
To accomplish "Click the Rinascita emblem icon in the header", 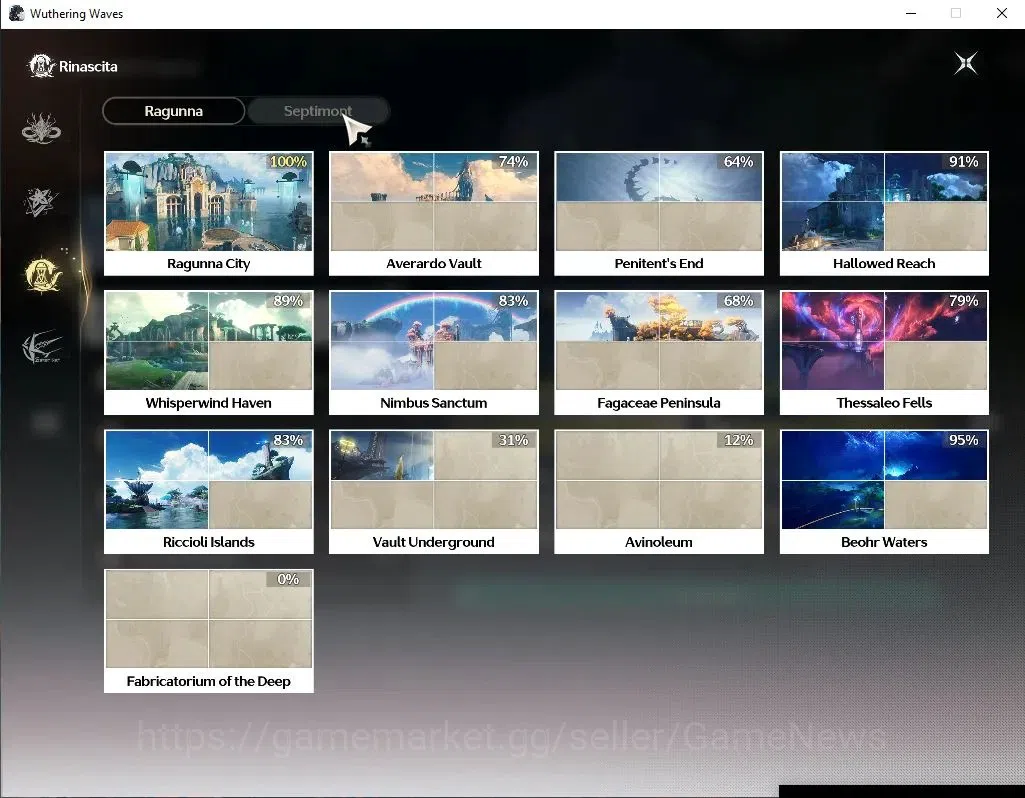I will pyautogui.click(x=41, y=66).
